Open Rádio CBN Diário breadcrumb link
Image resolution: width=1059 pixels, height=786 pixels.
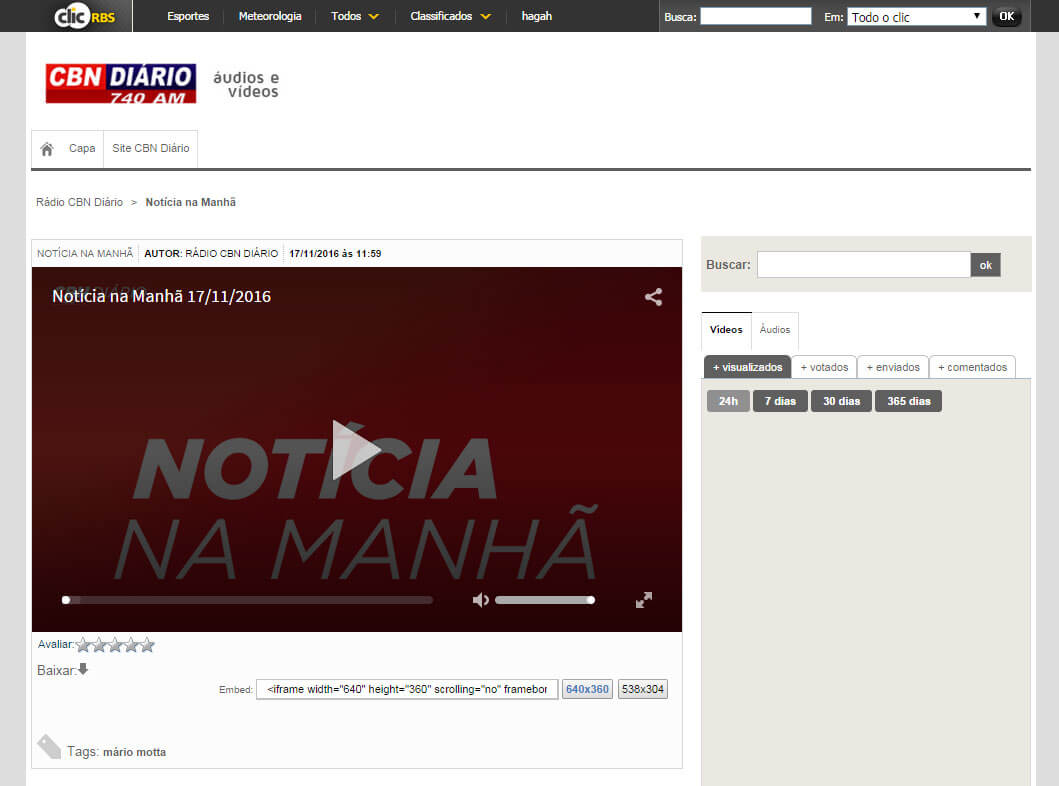pos(79,202)
